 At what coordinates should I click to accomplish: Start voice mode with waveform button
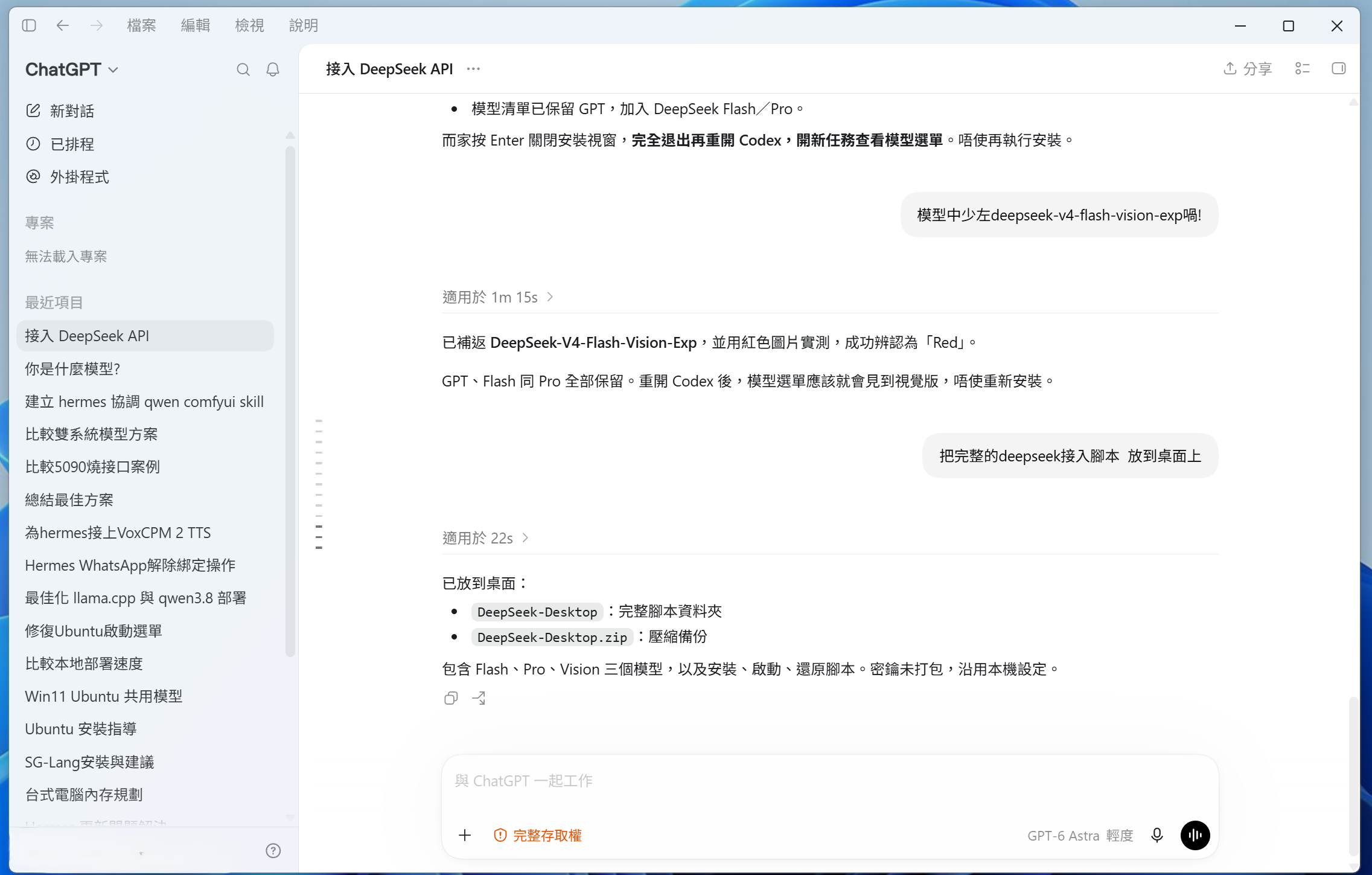1195,836
